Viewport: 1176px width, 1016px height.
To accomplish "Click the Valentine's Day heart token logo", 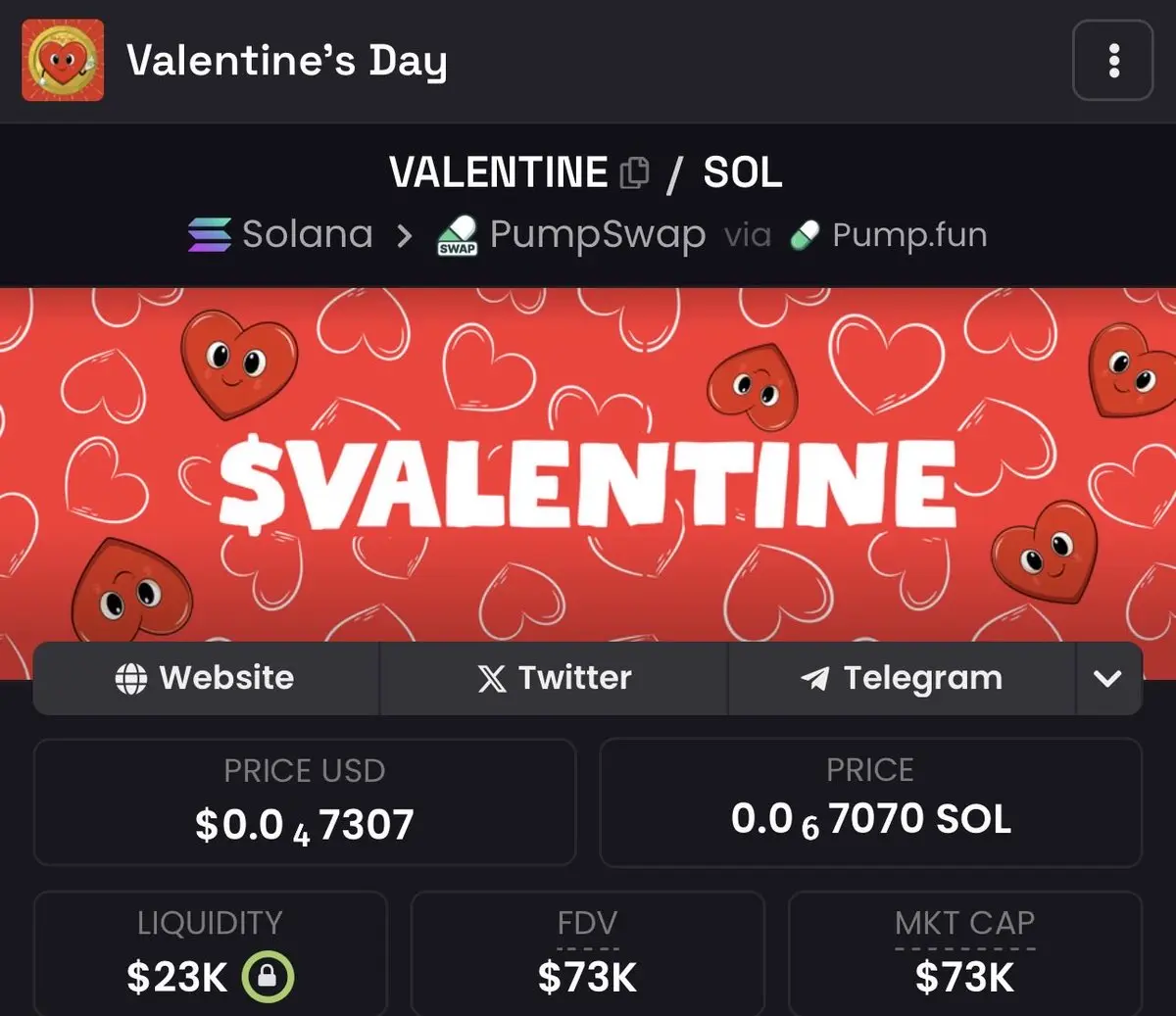I will (63, 61).
